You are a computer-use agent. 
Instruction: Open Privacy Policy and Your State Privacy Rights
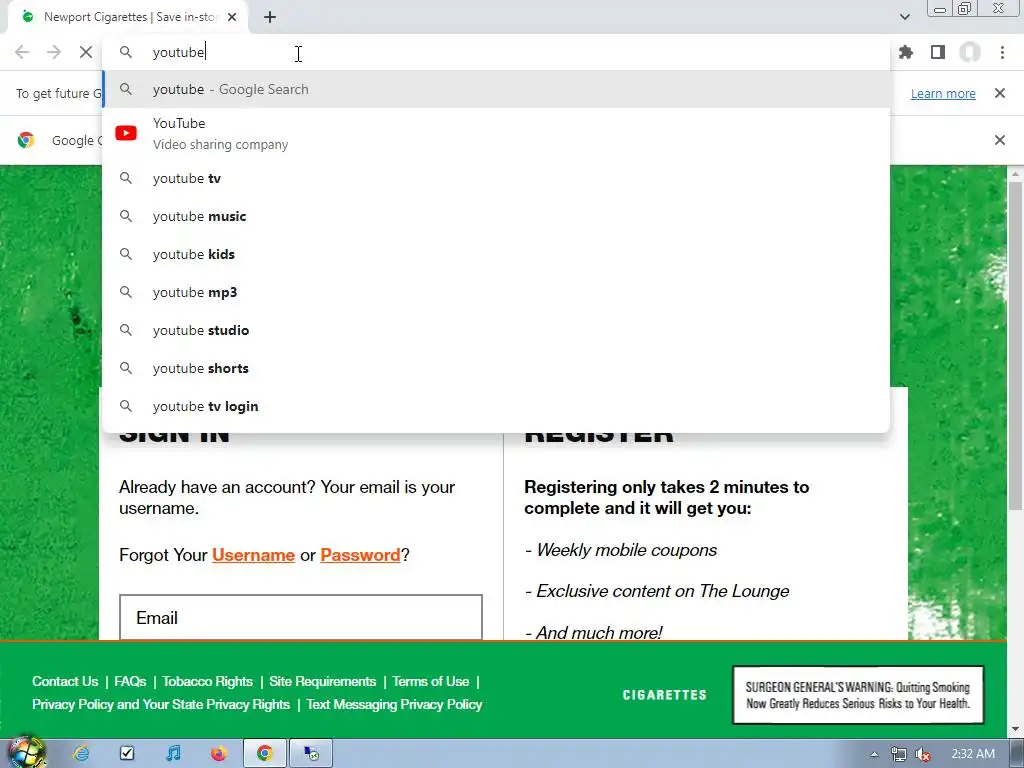pyautogui.click(x=161, y=704)
